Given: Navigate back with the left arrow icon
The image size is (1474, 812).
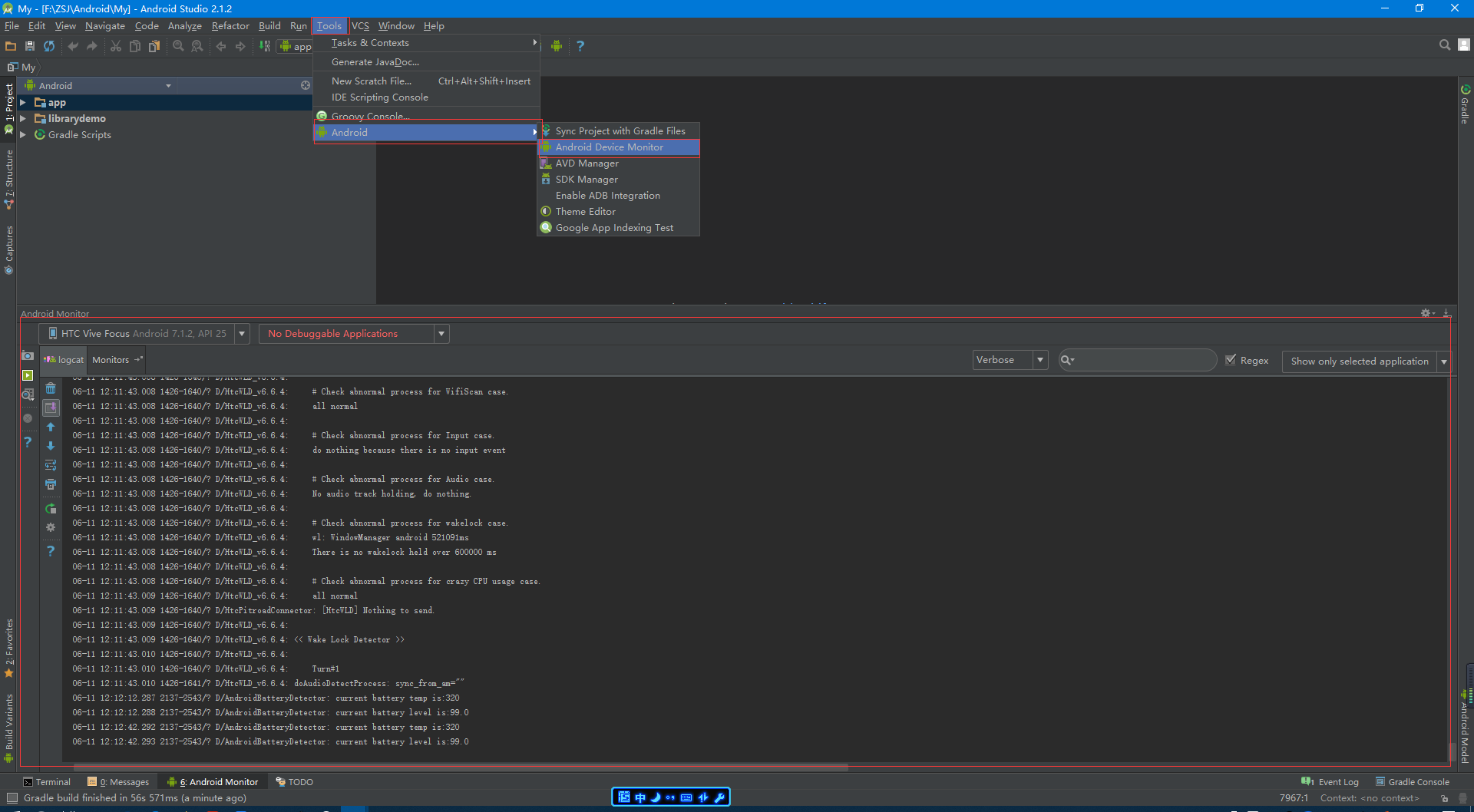Looking at the screenshot, I should pyautogui.click(x=221, y=46).
